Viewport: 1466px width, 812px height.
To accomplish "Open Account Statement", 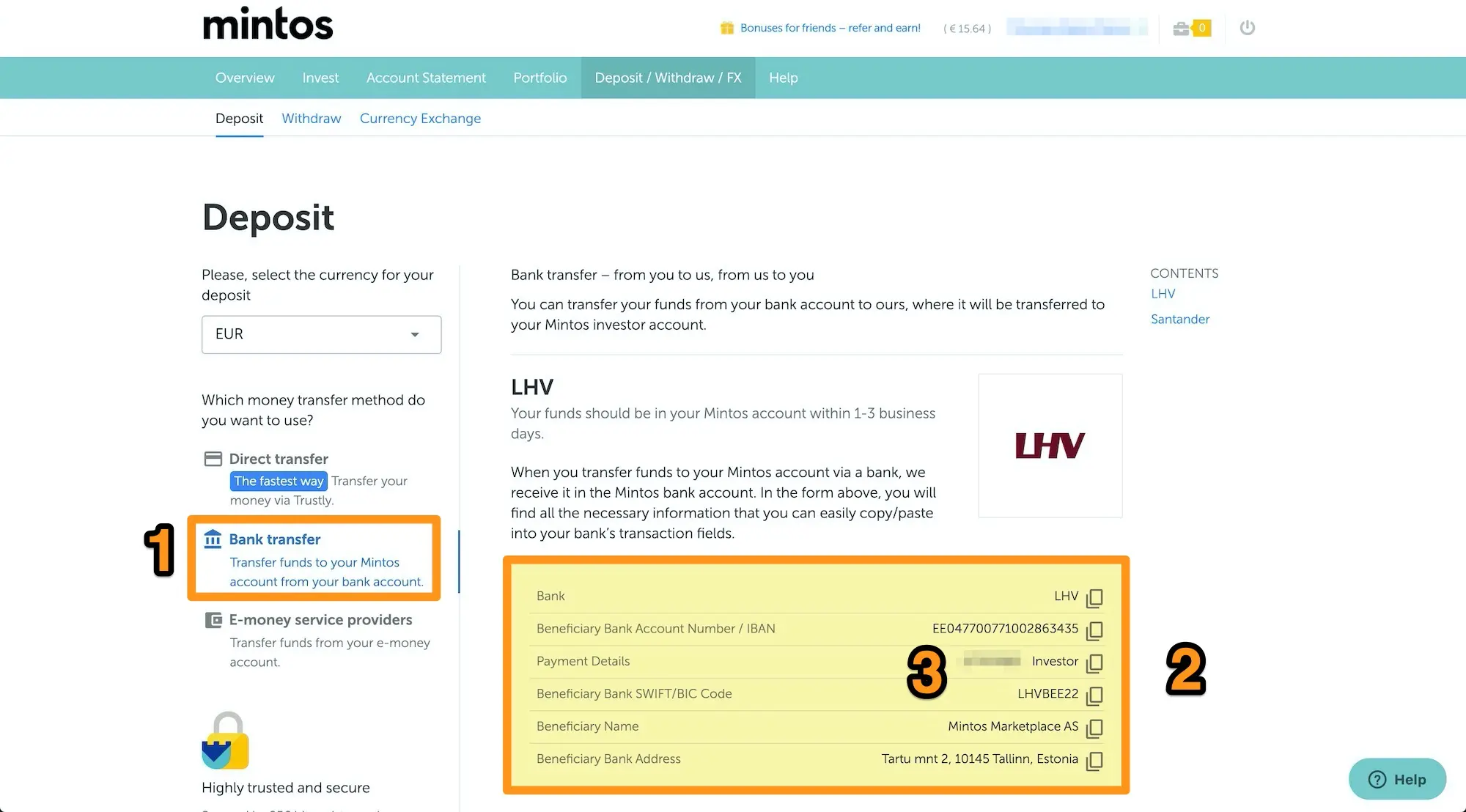I will point(426,78).
